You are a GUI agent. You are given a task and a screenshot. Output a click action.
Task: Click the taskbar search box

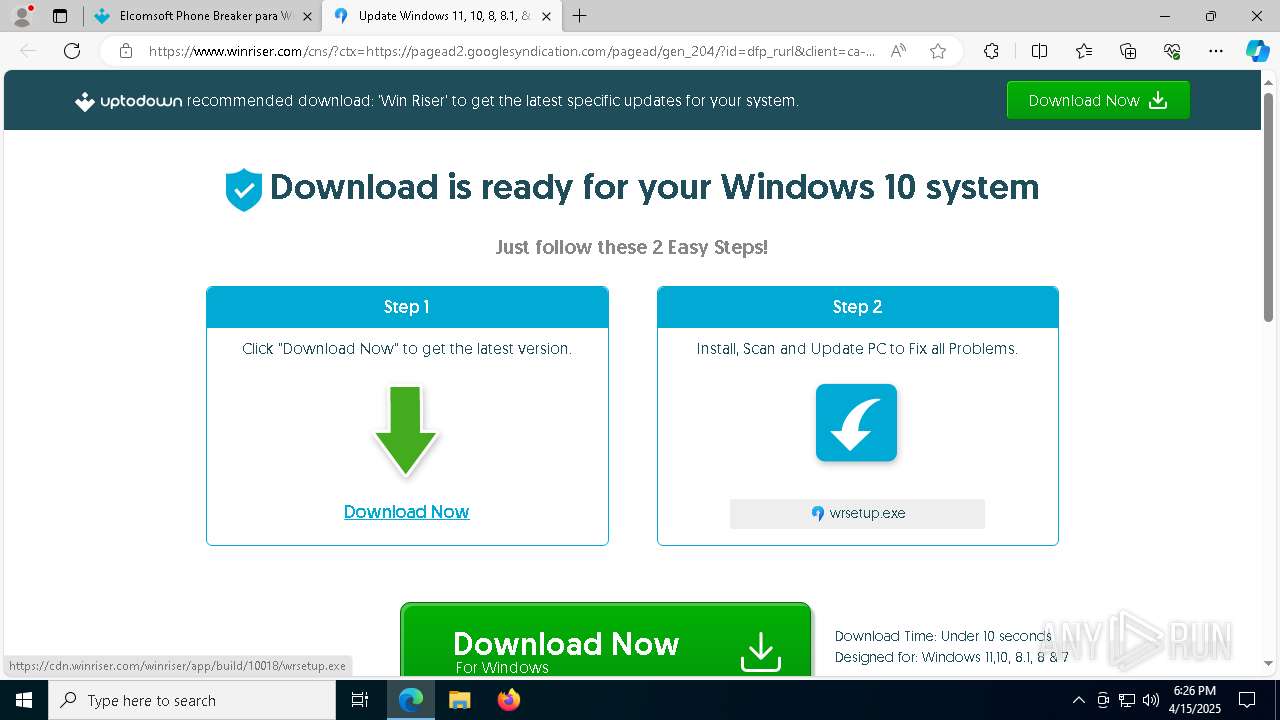point(192,700)
